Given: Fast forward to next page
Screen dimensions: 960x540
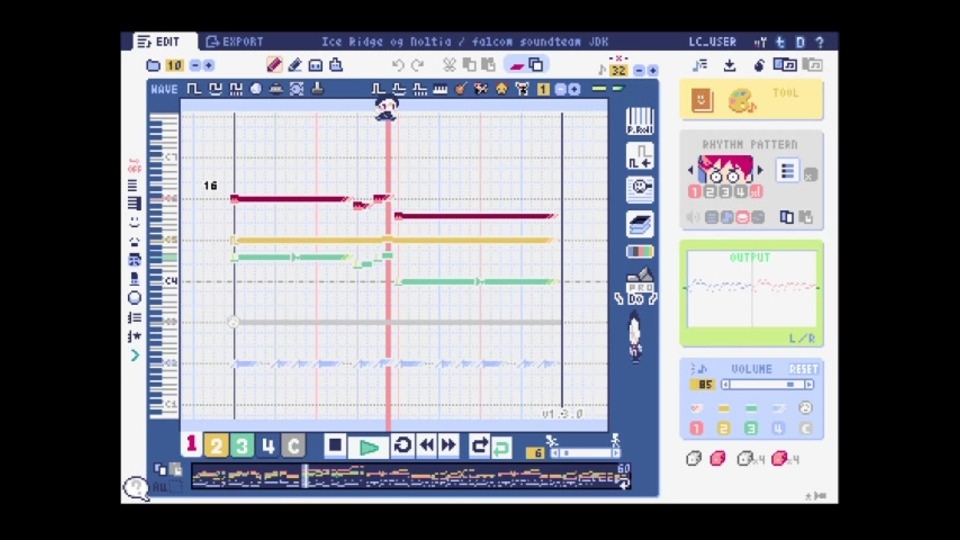Looking at the screenshot, I should pyautogui.click(x=449, y=445).
